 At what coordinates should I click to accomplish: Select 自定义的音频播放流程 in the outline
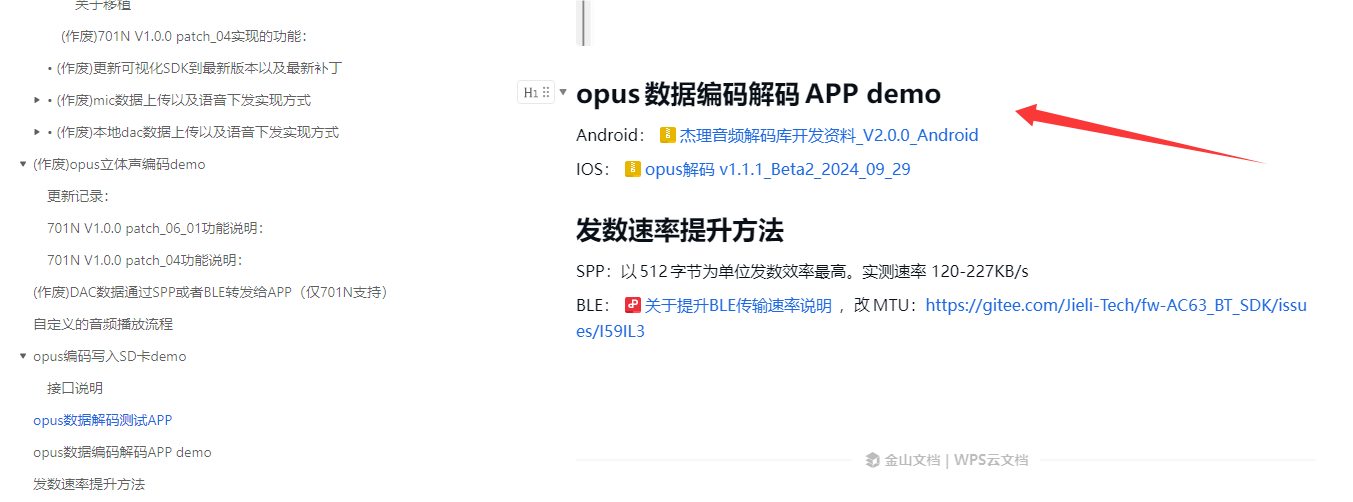pos(103,324)
